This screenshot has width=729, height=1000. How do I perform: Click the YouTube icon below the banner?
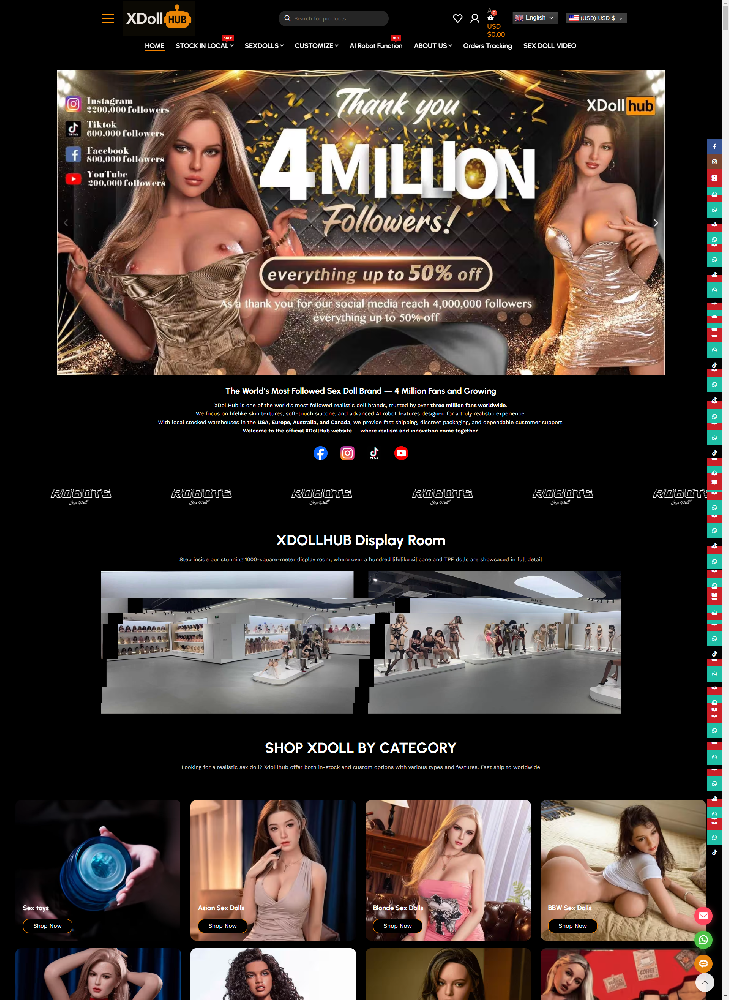401,453
